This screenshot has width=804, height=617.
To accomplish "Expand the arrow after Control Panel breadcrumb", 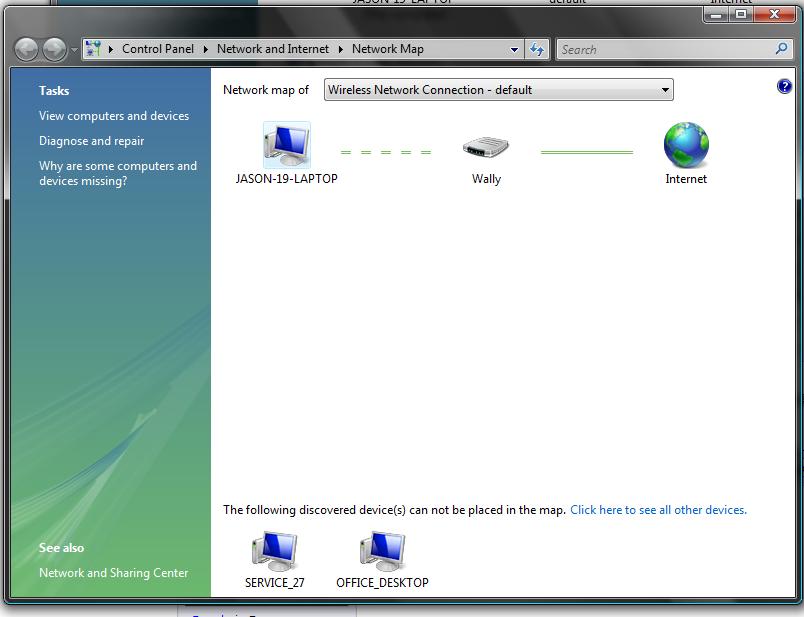I will click(206, 49).
